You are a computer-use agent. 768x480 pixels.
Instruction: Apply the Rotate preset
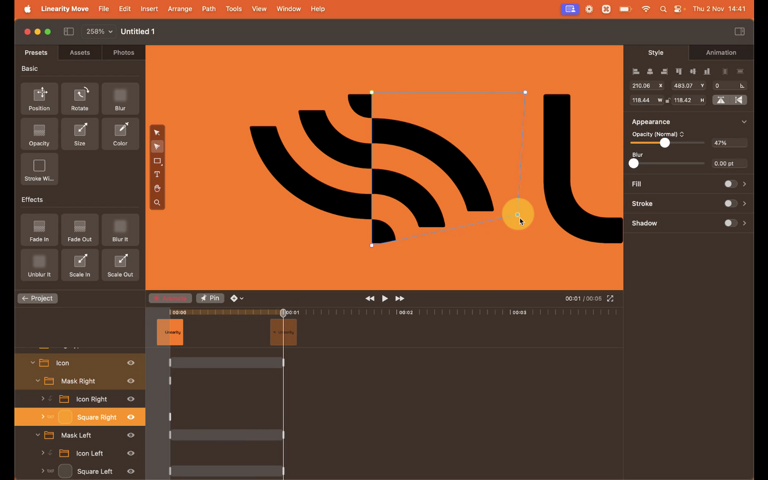tap(80, 98)
